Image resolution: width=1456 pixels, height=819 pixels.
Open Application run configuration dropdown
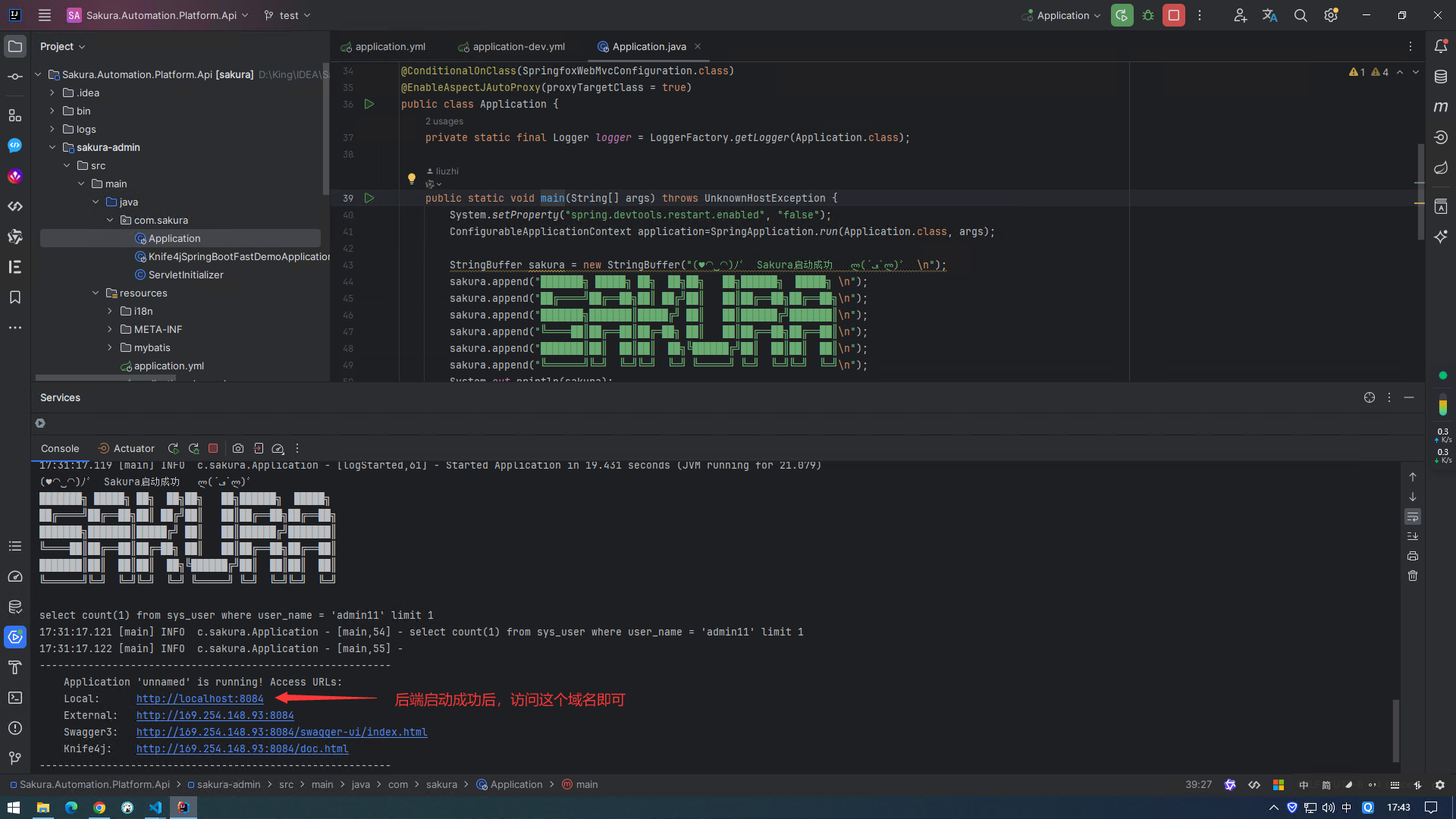1061,15
